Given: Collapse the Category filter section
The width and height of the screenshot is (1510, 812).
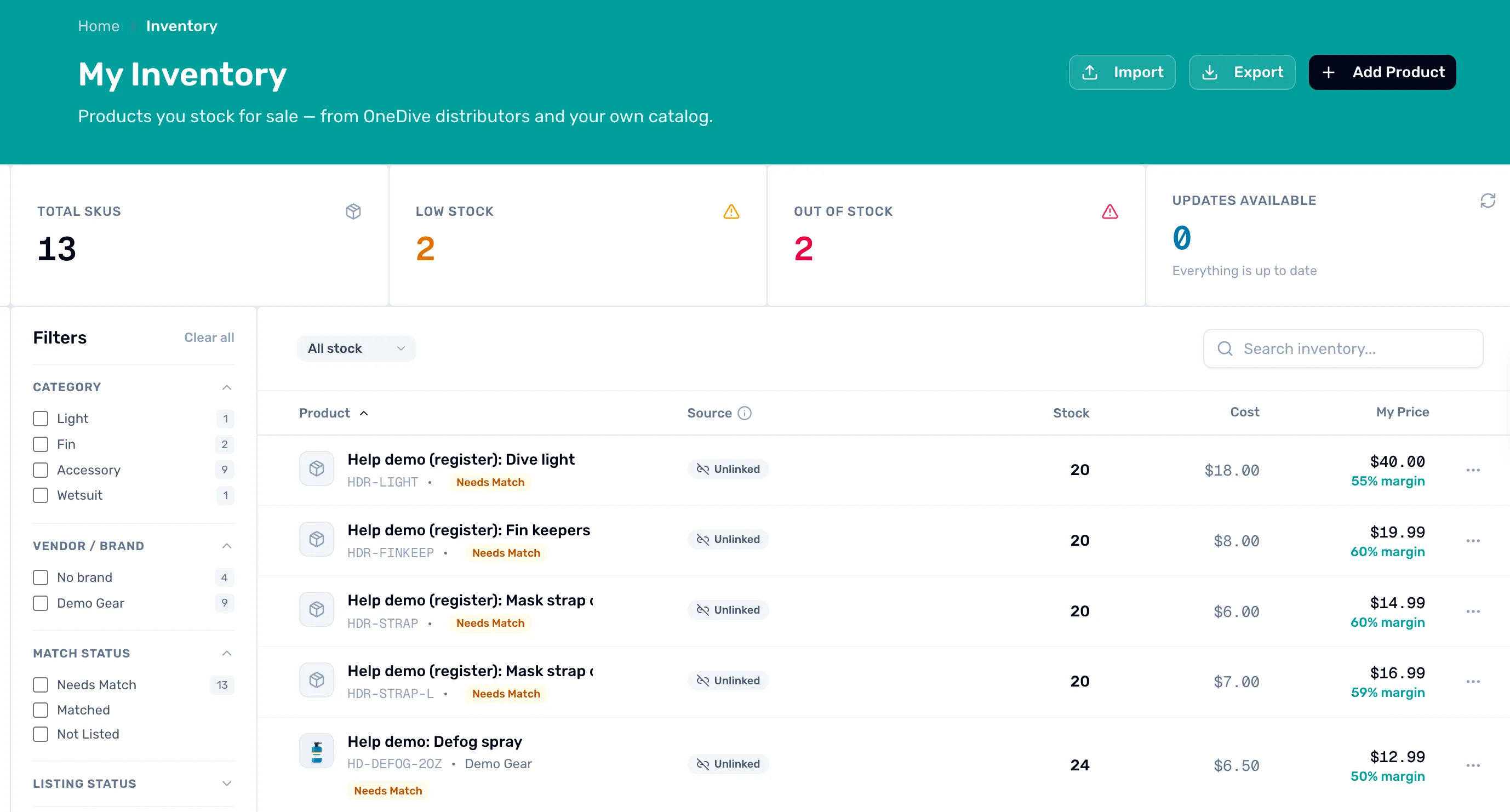Looking at the screenshot, I should point(227,387).
